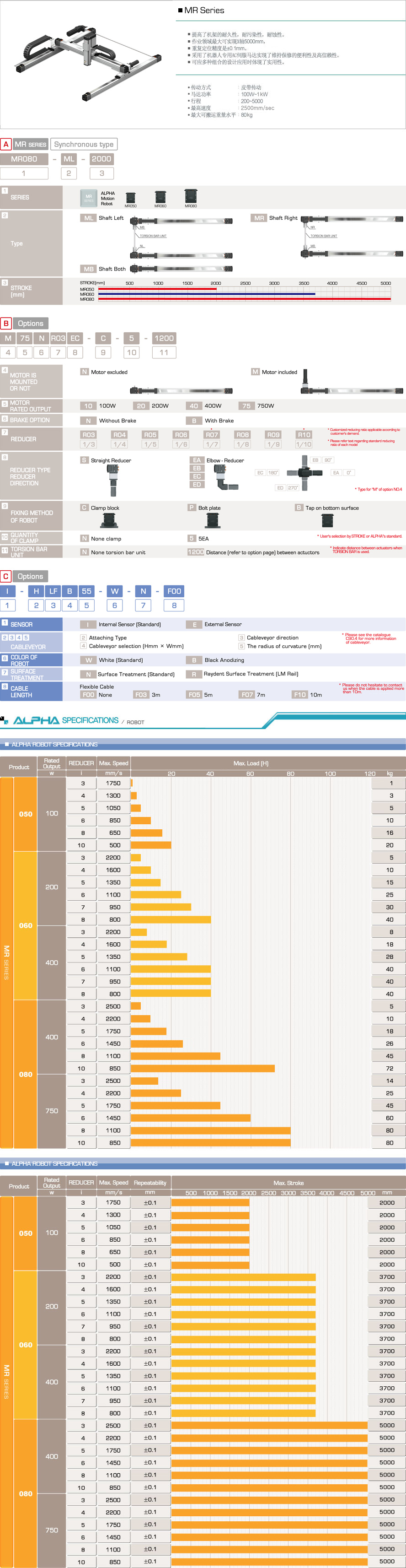Select the ML Shaft Left type code
This screenshot has height=1568, width=406.
[x=89, y=218]
